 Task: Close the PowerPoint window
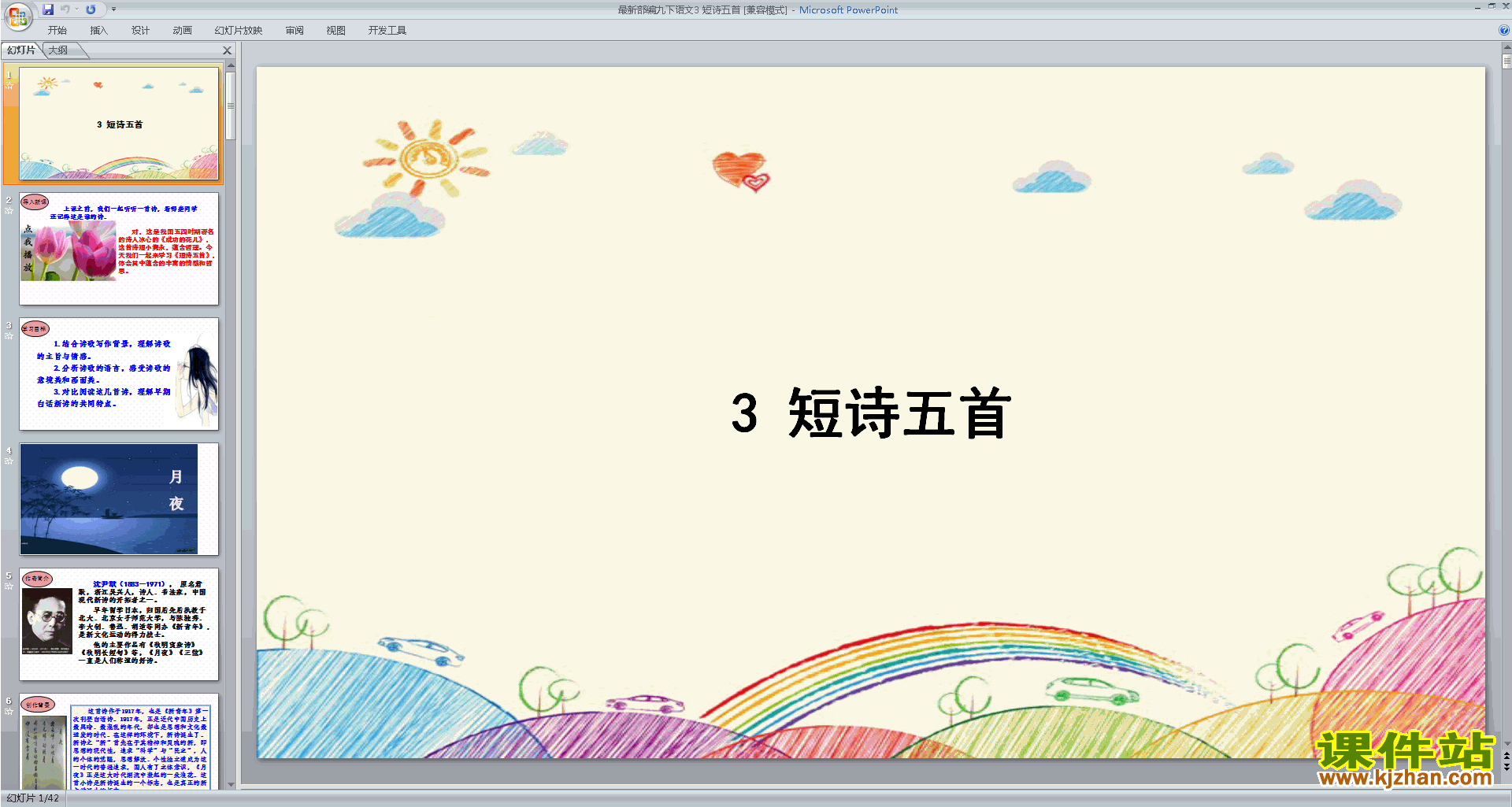(1506, 6)
